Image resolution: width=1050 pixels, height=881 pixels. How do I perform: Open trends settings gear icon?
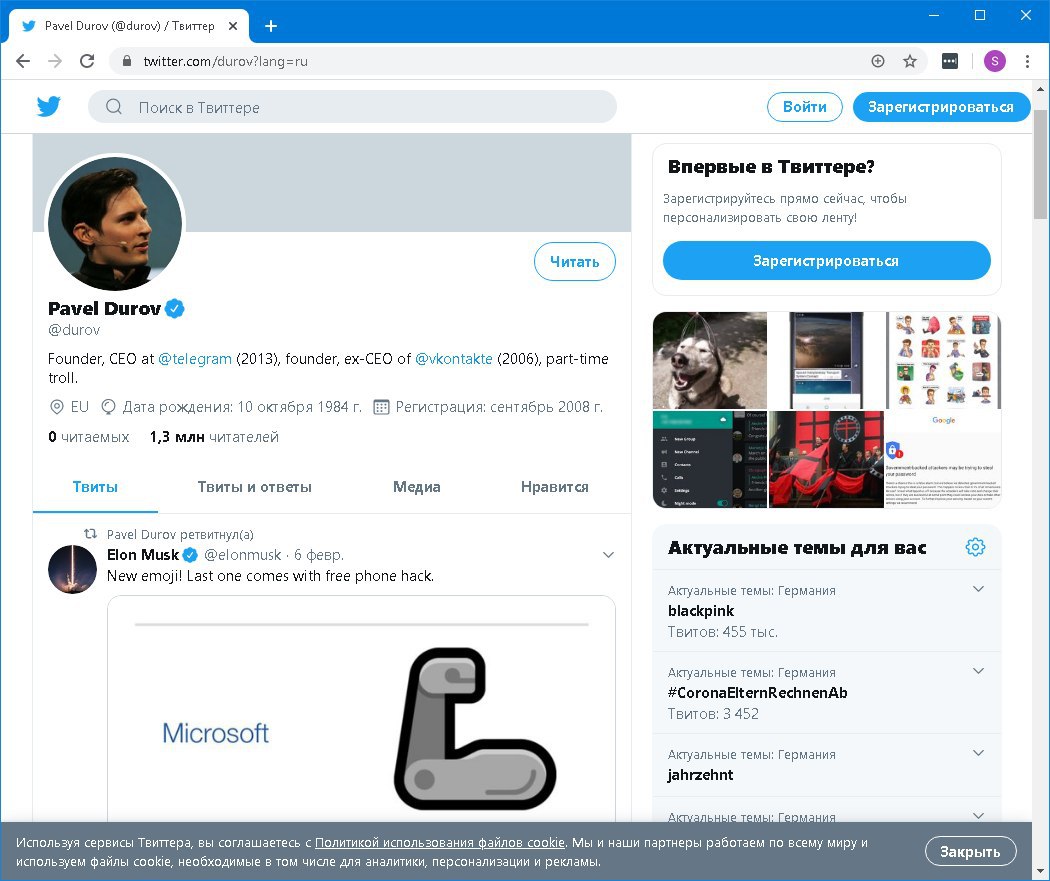click(x=975, y=547)
